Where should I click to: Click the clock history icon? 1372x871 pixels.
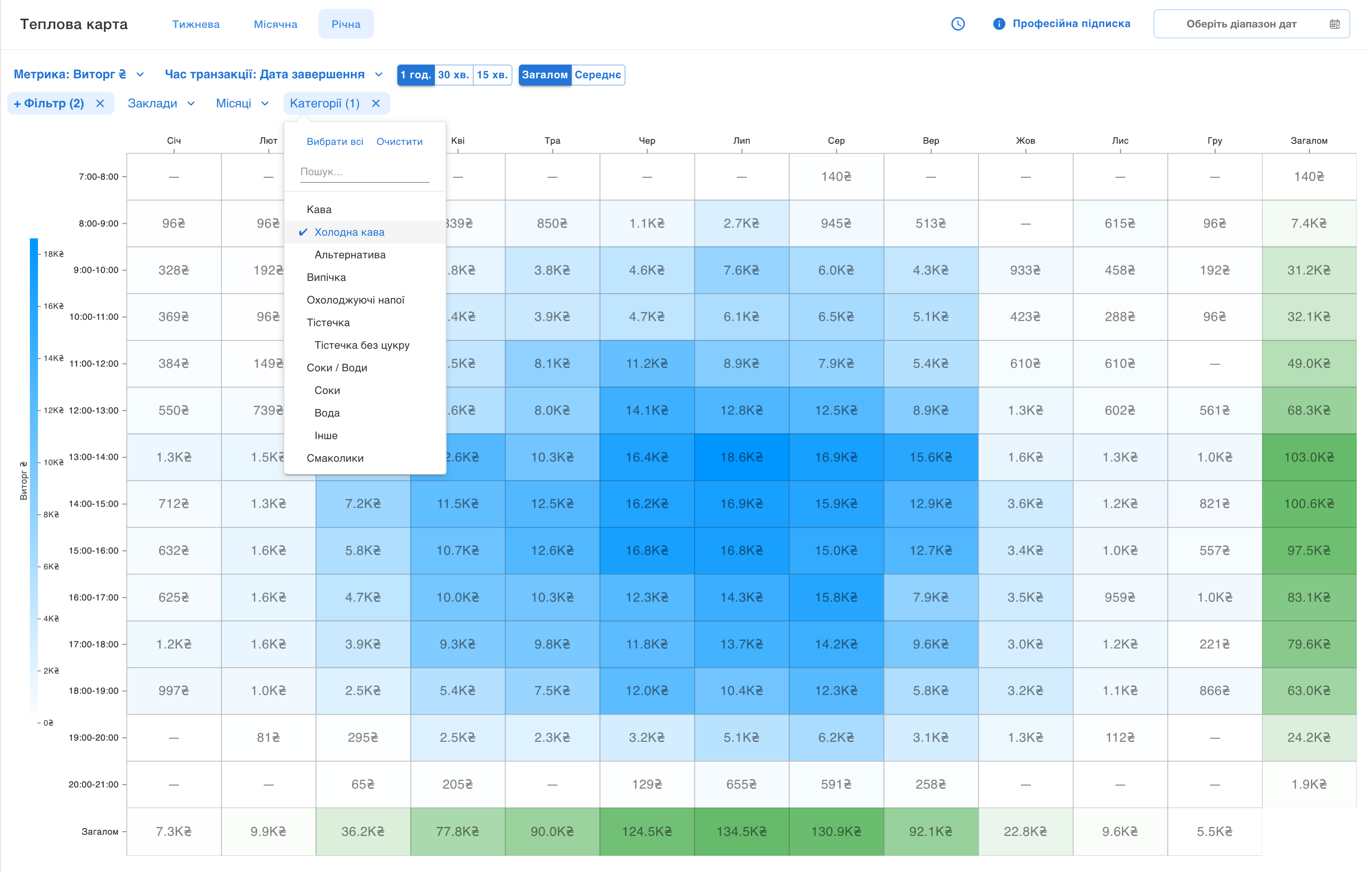[958, 24]
